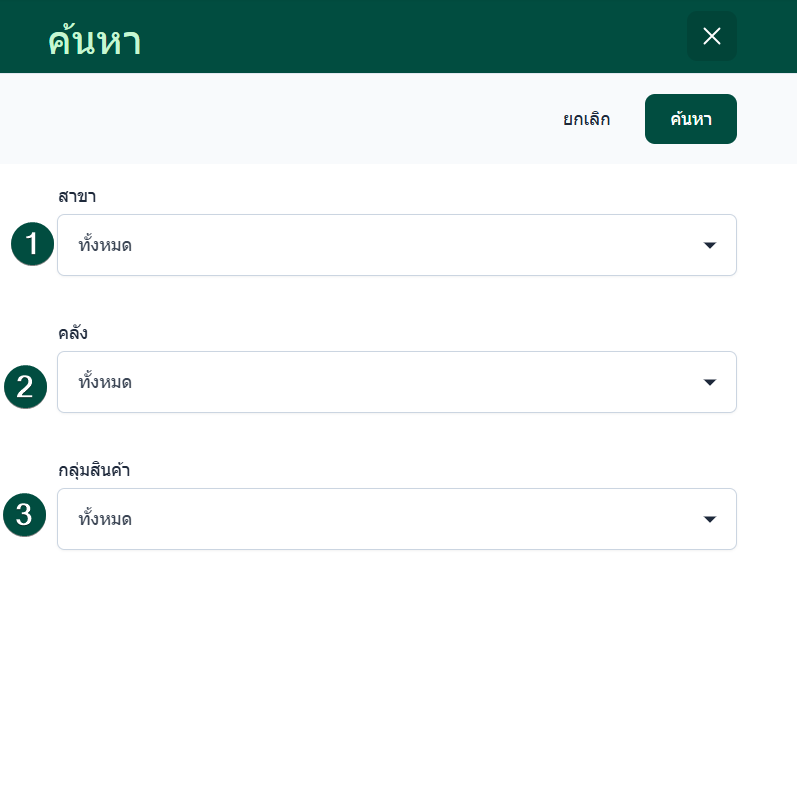Click the ค้นหา dialog title text
Screen dimensions: 797x787
[x=94, y=41]
